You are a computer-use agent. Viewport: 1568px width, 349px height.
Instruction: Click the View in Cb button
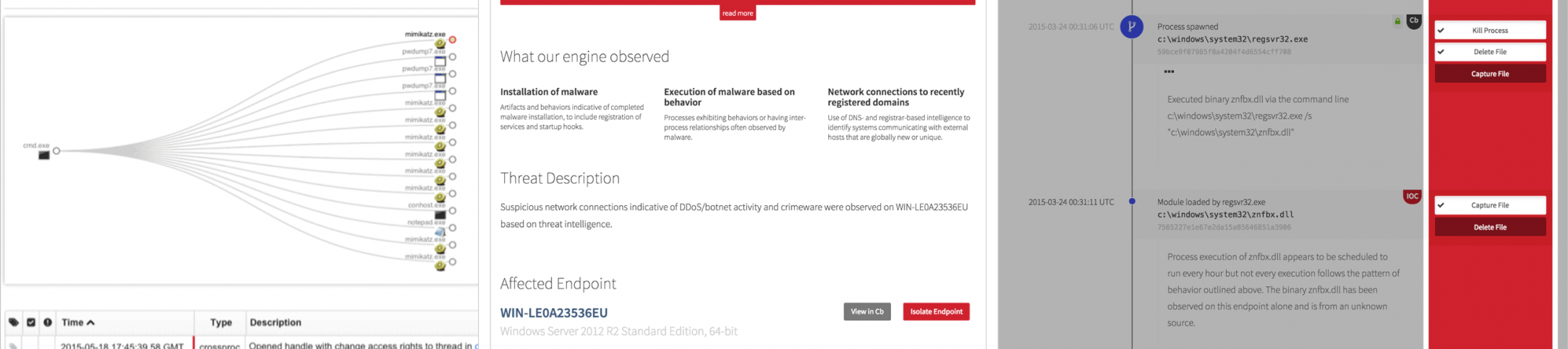pyautogui.click(x=866, y=311)
